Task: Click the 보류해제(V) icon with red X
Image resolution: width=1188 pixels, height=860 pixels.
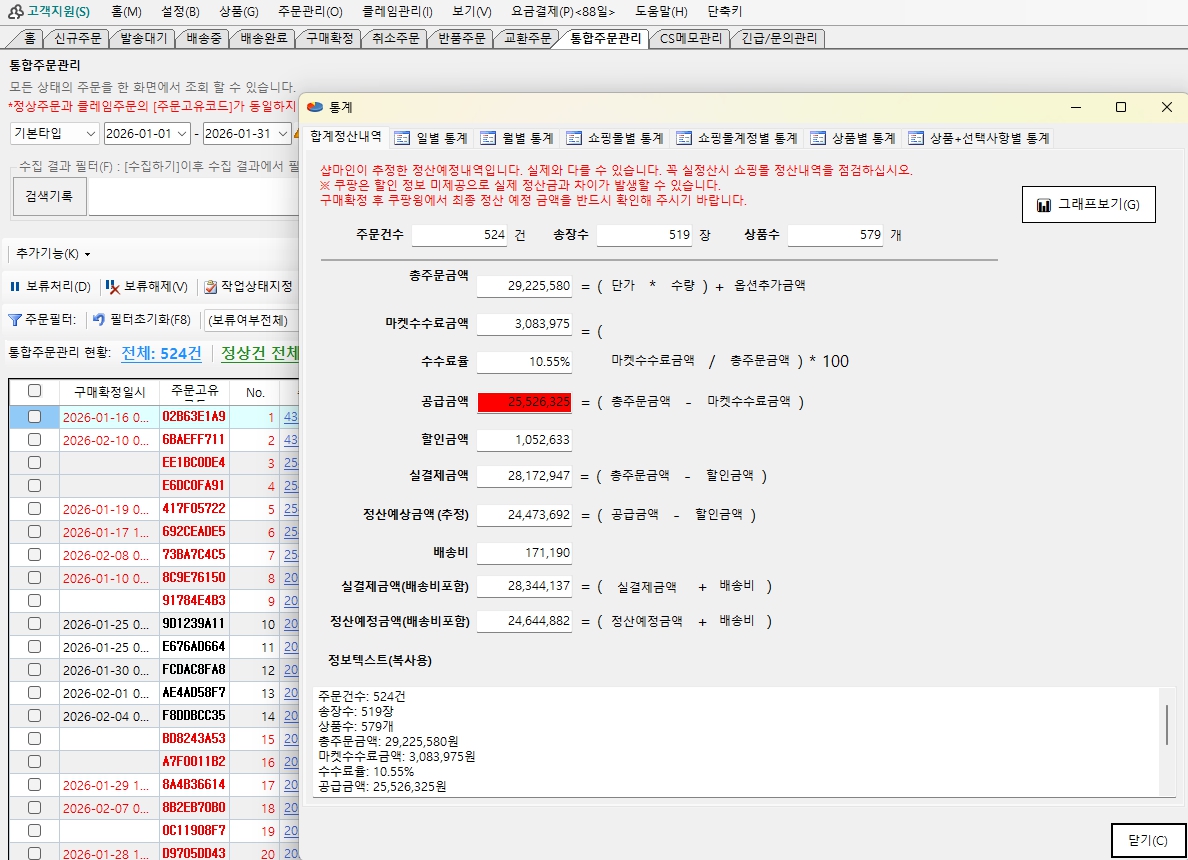Action: (113, 287)
